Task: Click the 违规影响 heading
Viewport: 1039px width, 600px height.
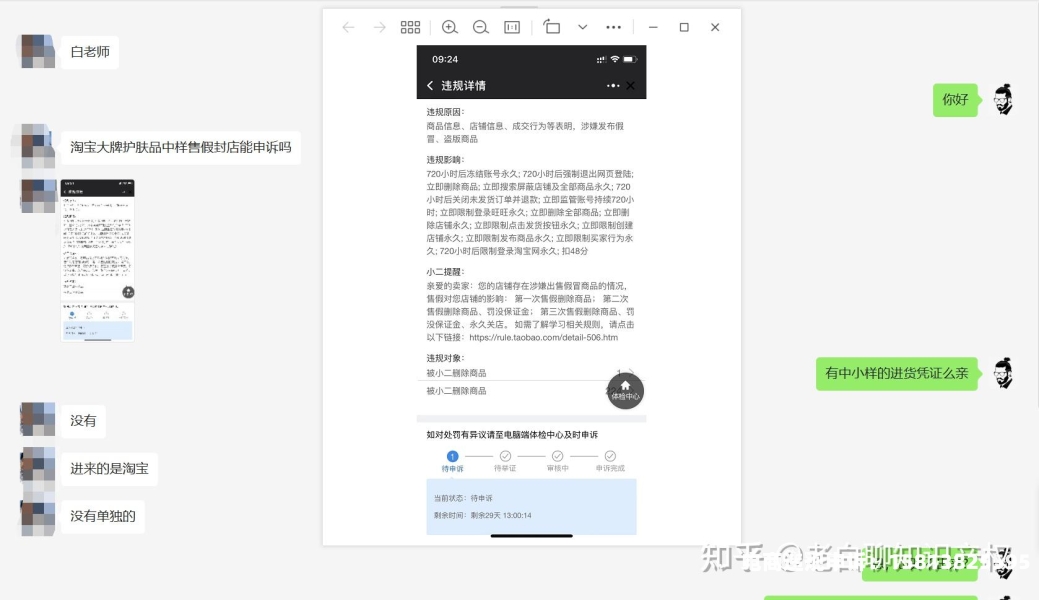Action: (445, 160)
